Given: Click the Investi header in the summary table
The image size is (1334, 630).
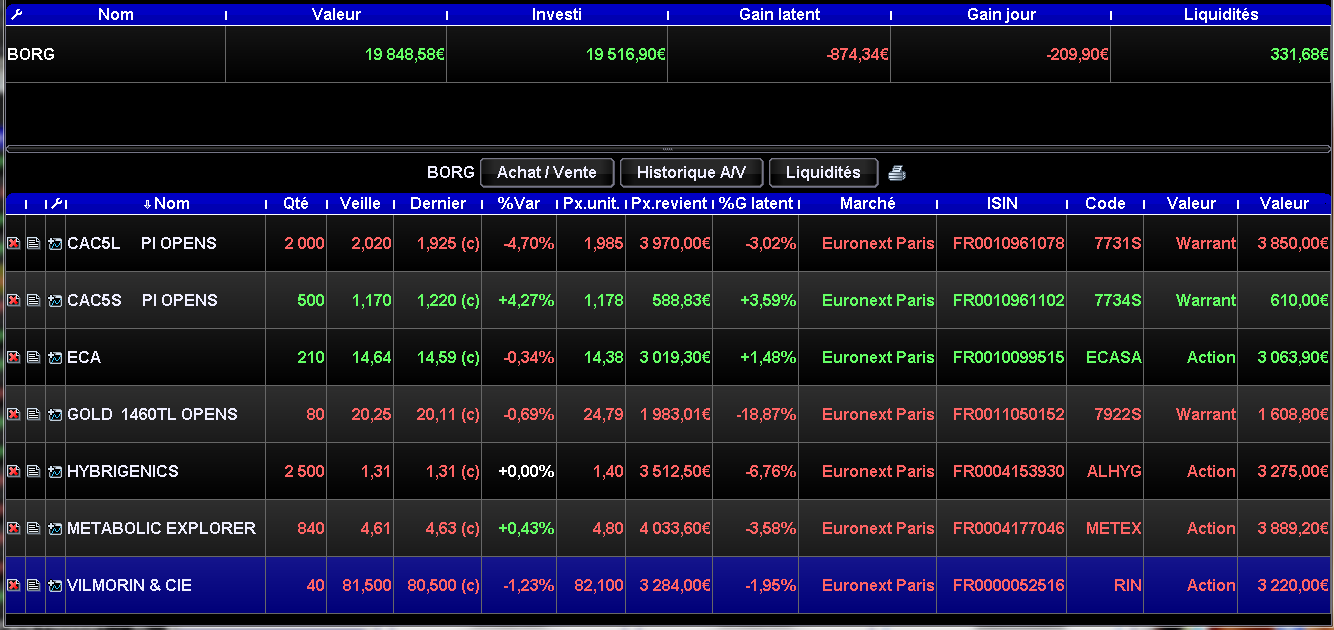Looking at the screenshot, I should (557, 14).
